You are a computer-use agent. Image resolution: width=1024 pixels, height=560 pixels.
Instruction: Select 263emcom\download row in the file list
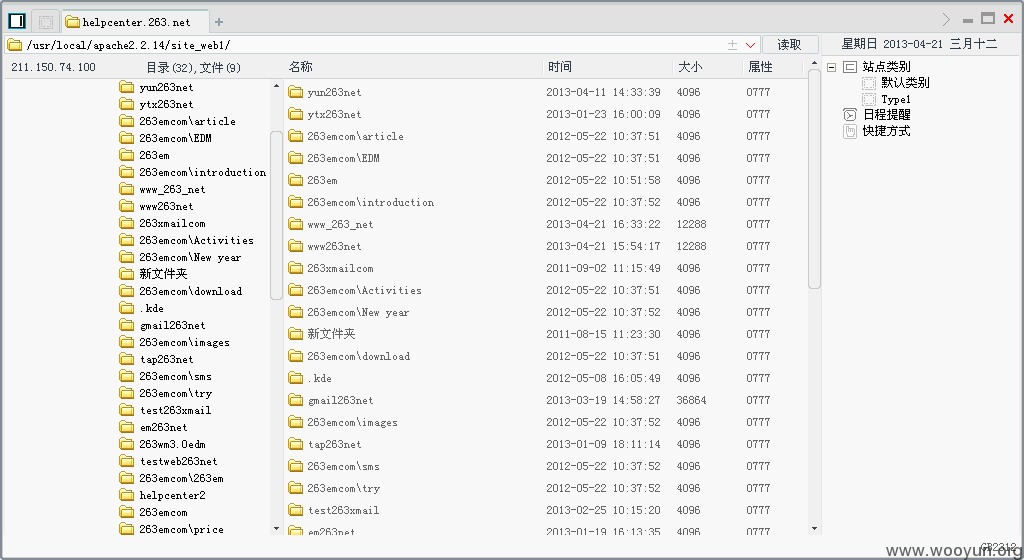pos(546,356)
